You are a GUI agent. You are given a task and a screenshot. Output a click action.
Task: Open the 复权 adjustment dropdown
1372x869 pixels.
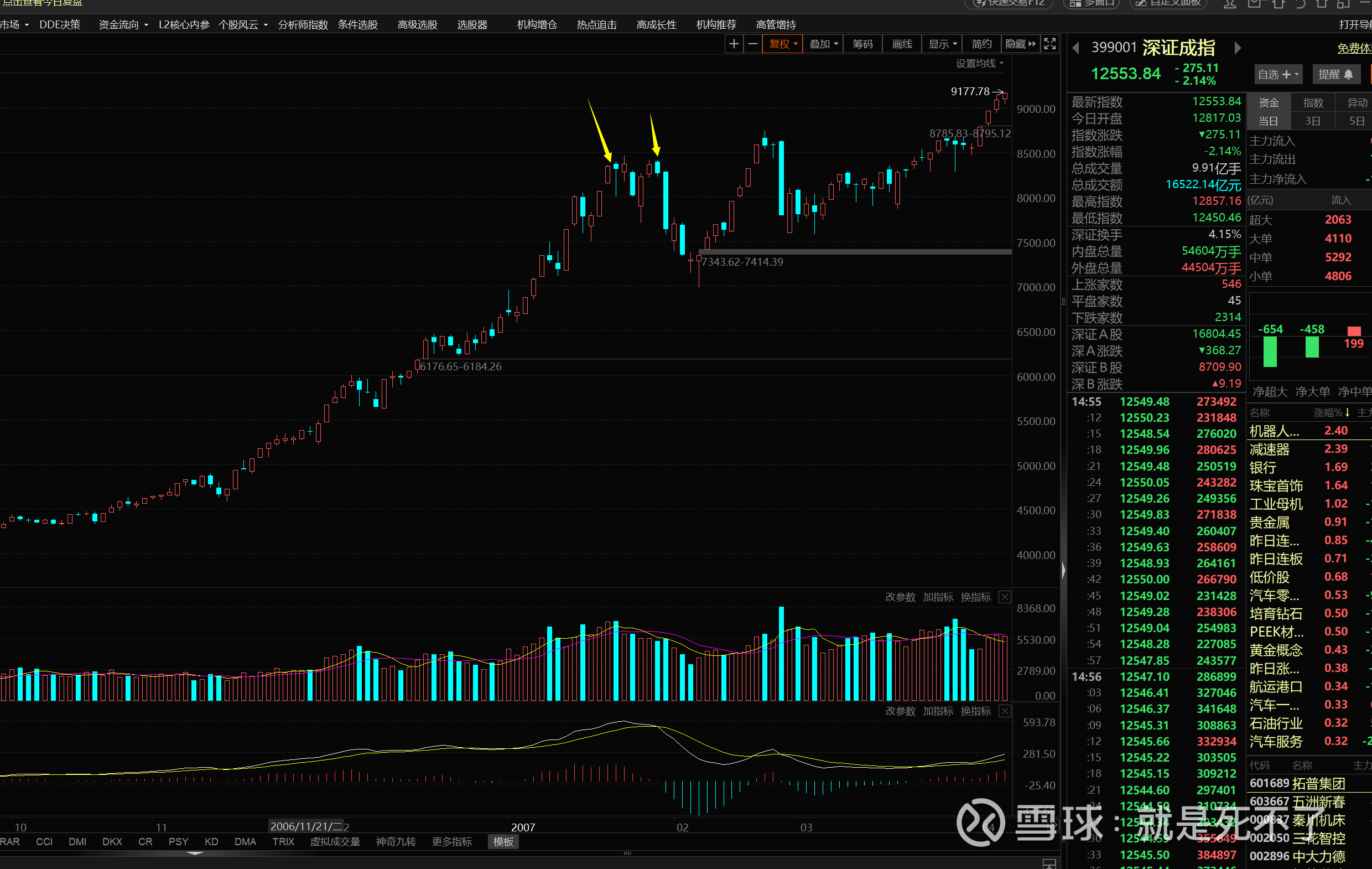pyautogui.click(x=783, y=44)
